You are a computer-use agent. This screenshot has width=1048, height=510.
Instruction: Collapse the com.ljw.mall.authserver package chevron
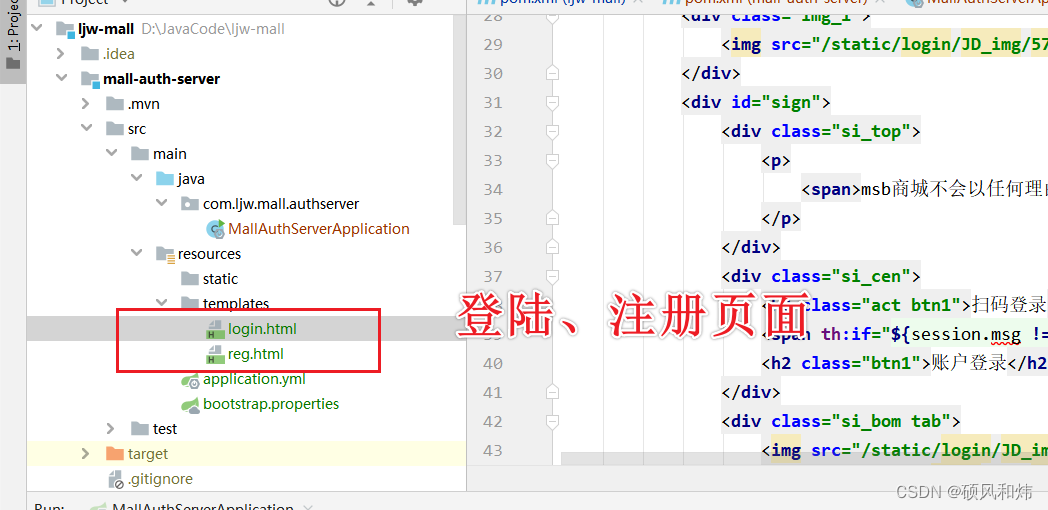pyautogui.click(x=161, y=203)
